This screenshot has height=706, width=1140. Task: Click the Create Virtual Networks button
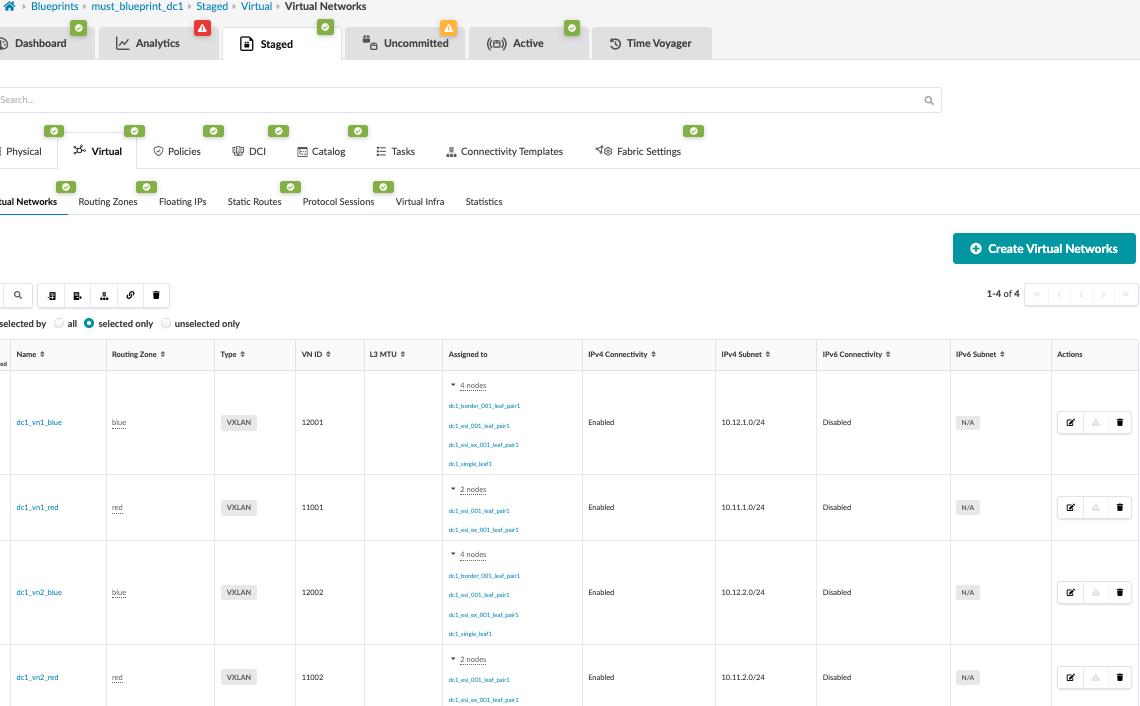coord(1044,249)
